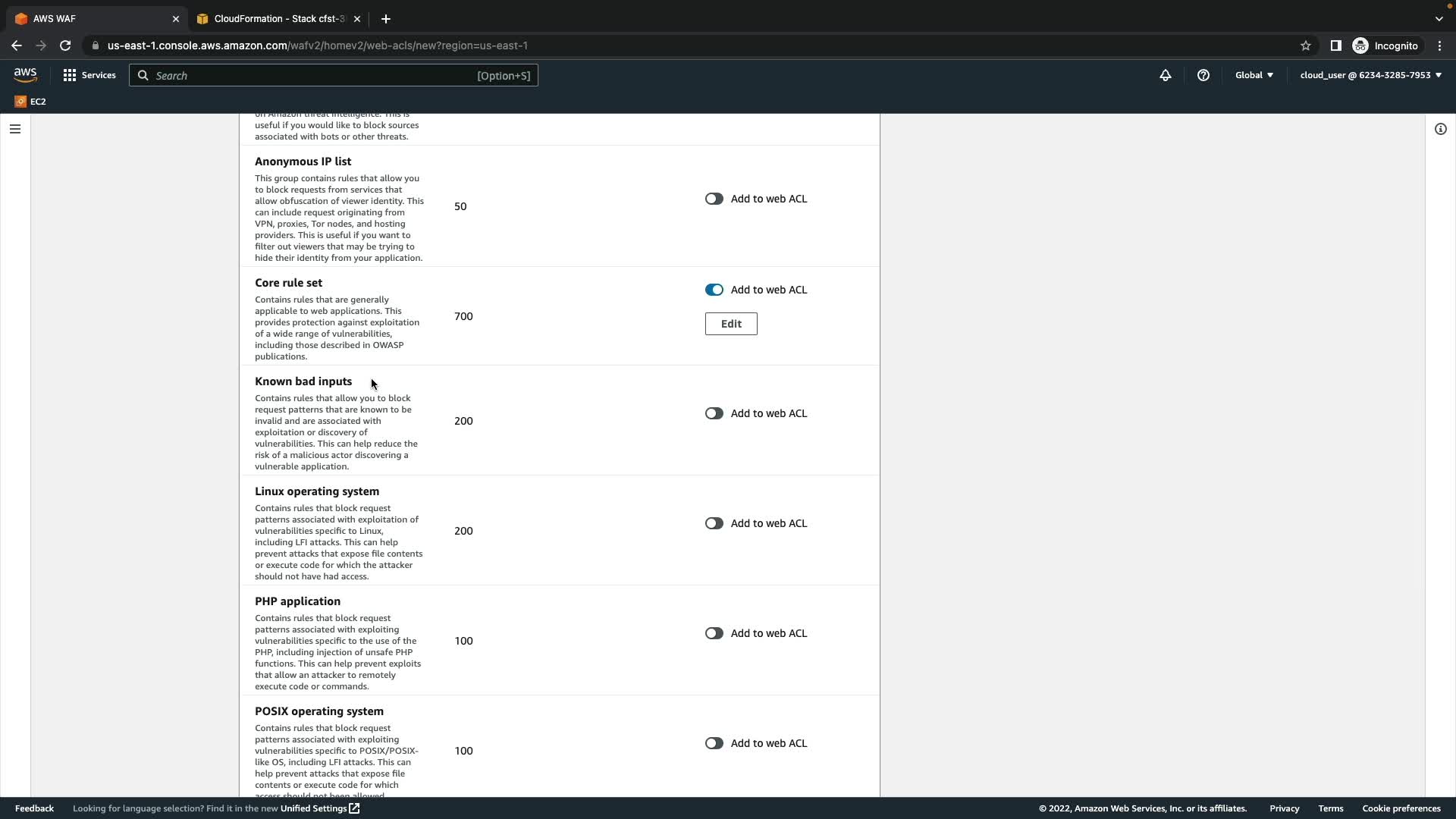Open the notifications bell
1456x819 pixels.
(x=1166, y=75)
